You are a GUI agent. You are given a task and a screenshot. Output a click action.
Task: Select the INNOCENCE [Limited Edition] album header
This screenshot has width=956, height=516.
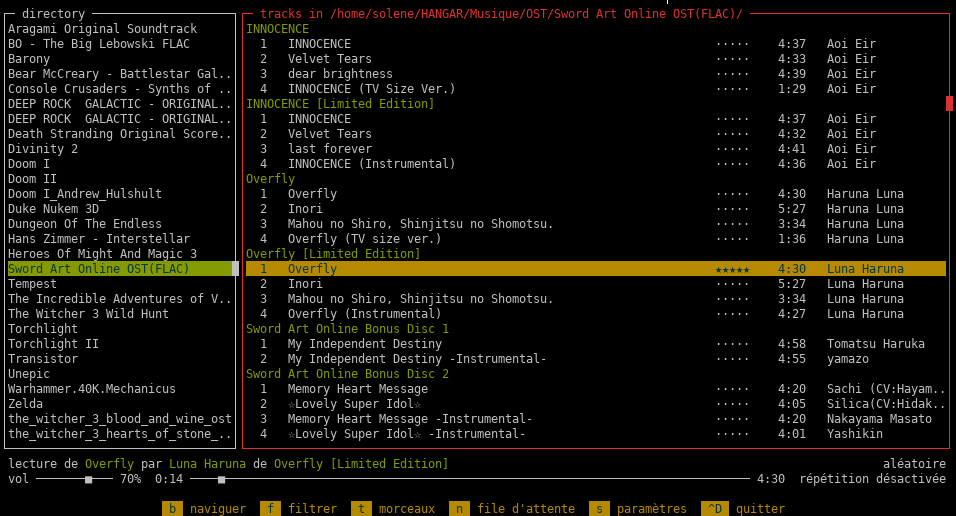click(340, 104)
